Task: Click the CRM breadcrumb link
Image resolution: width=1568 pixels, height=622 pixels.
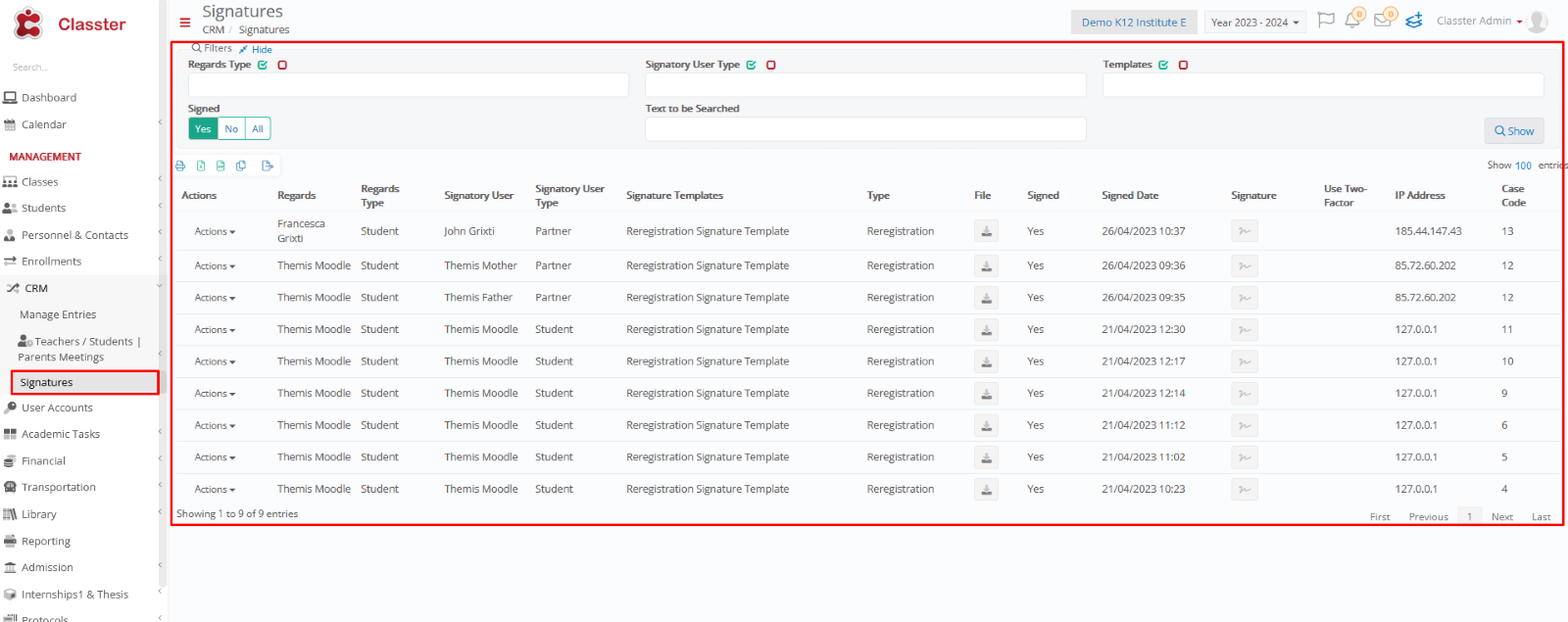Action: (214, 29)
